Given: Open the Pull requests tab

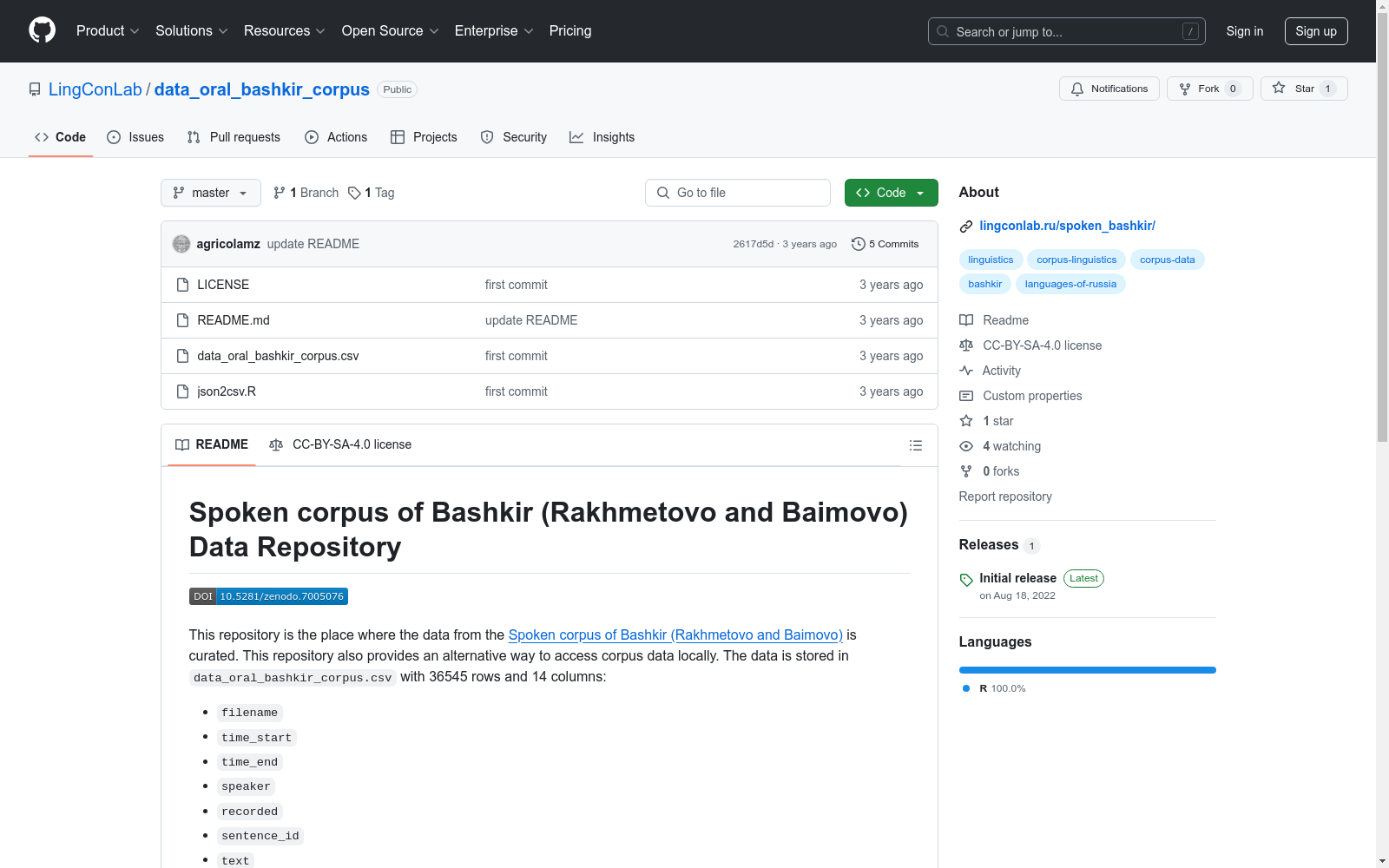Looking at the screenshot, I should (234, 137).
